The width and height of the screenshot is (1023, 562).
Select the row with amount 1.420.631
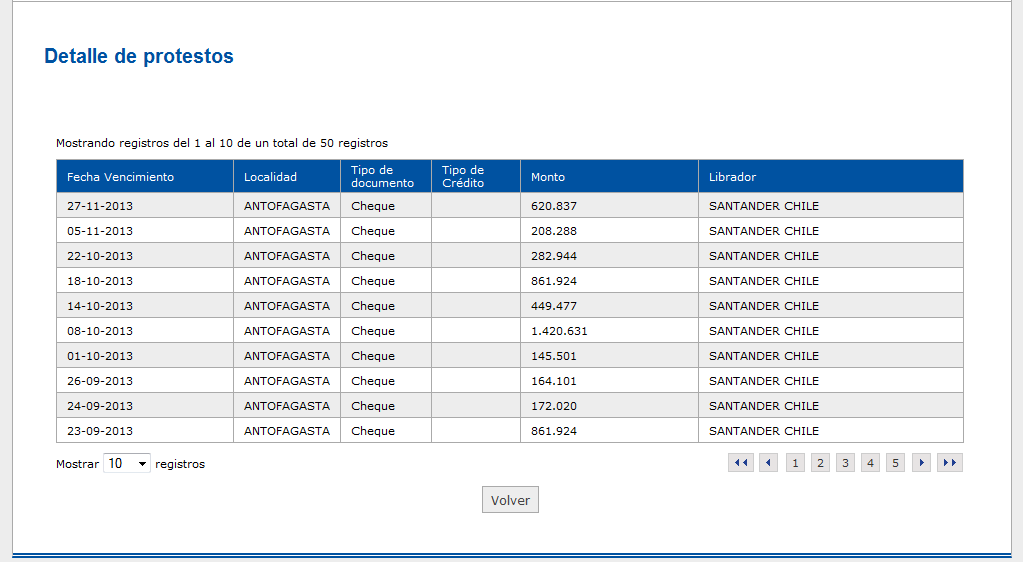coord(510,331)
